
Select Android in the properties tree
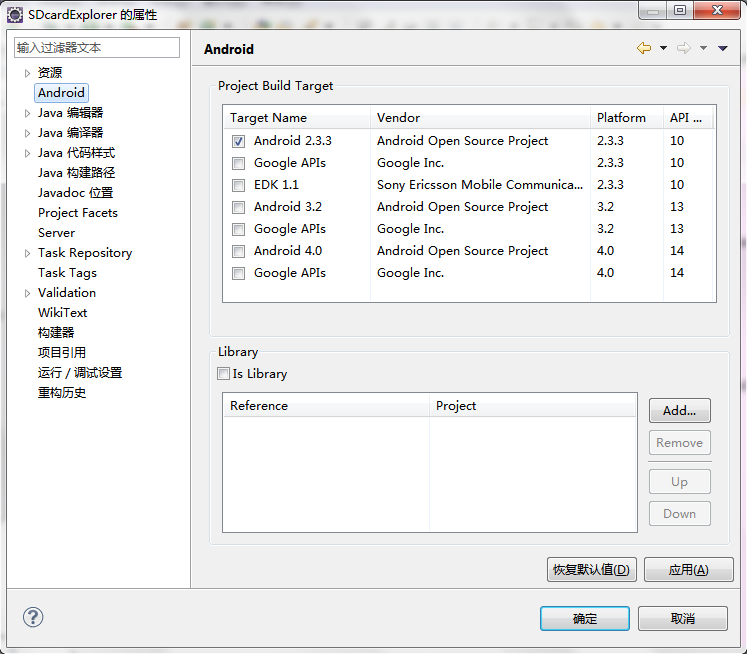pos(61,92)
